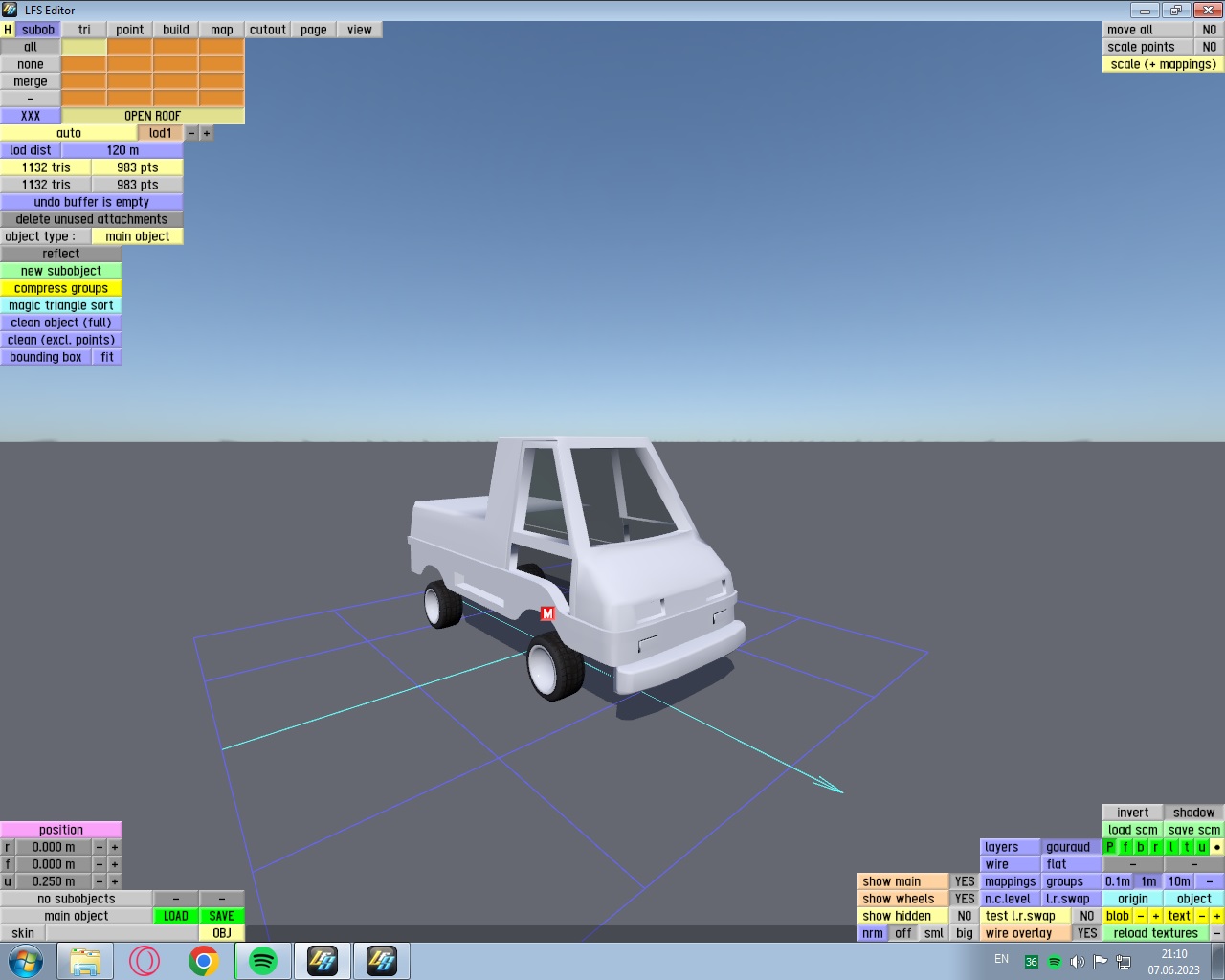Click the yellow dot button beside layer letters

tap(1217, 847)
